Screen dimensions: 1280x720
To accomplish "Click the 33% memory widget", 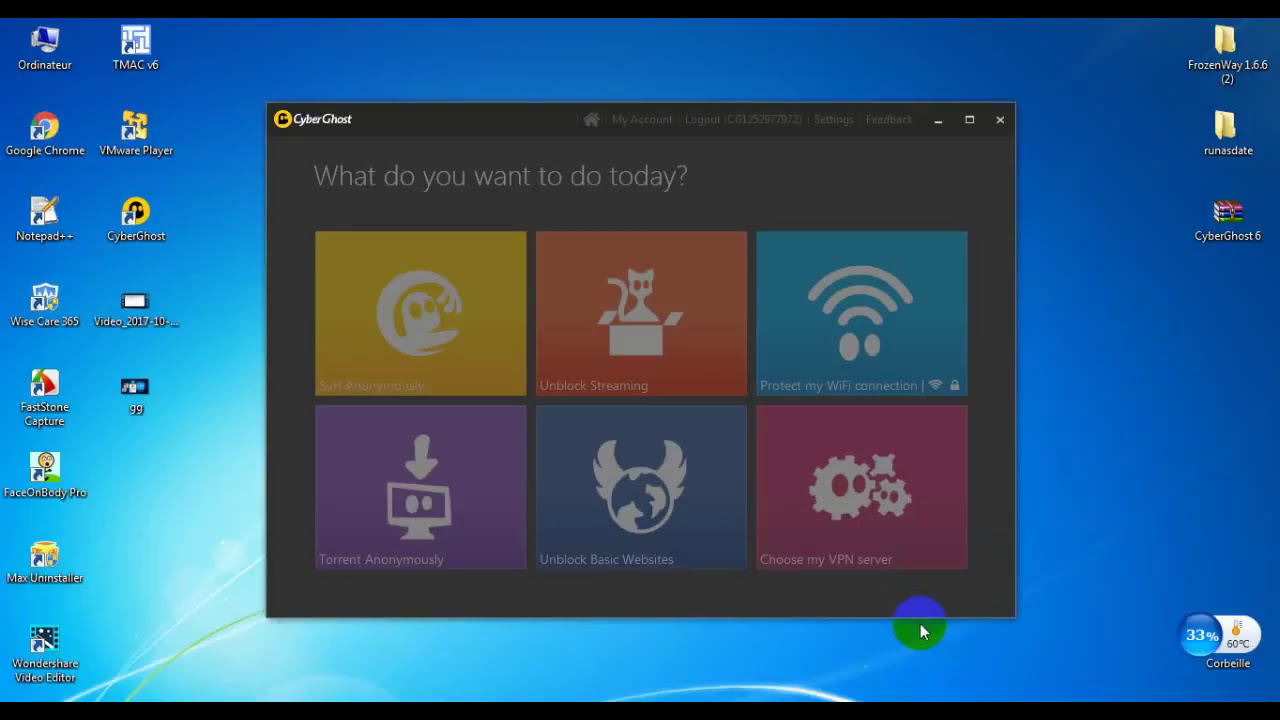I will 1201,635.
